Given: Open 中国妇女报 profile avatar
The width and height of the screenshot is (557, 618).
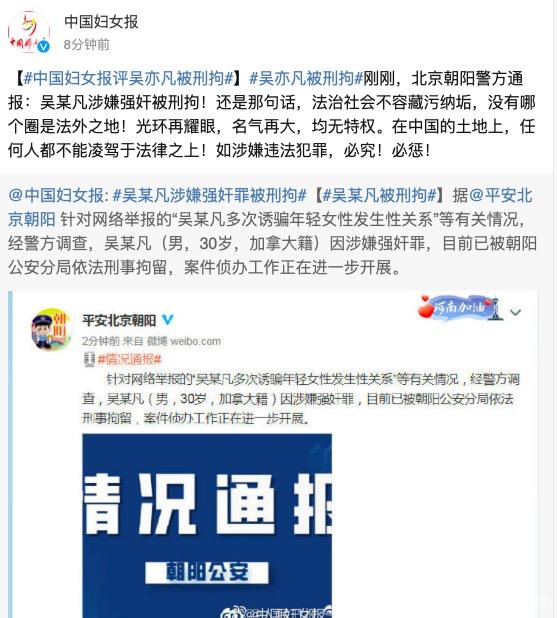Looking at the screenshot, I should click(x=29, y=32).
